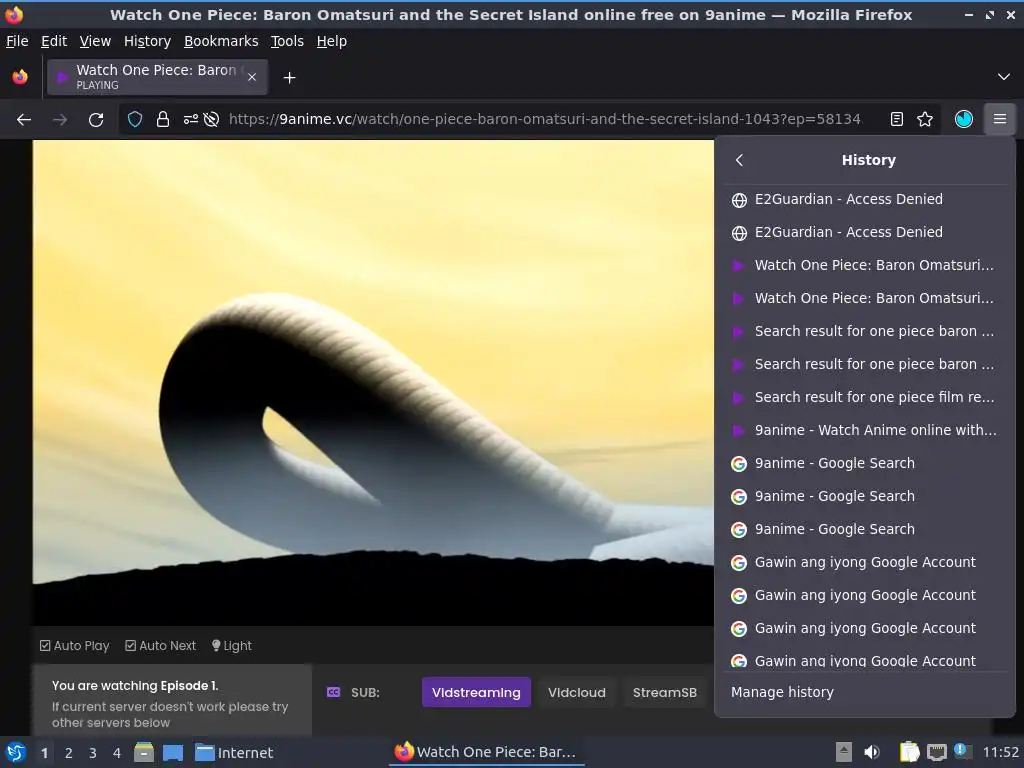Open the Tools menu

pos(287,41)
